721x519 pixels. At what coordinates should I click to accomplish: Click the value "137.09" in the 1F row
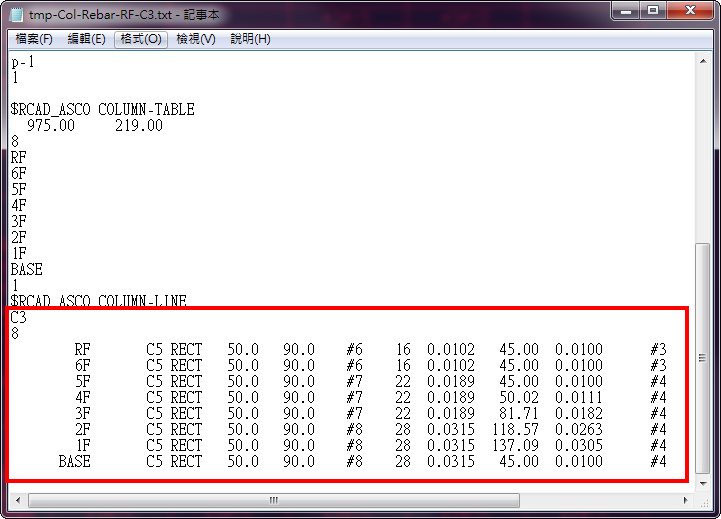point(515,445)
